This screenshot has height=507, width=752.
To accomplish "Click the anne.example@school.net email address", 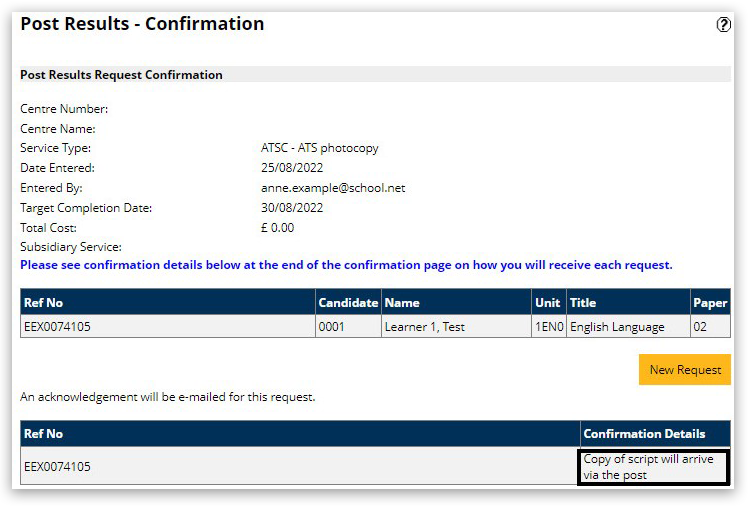I will click(332, 188).
